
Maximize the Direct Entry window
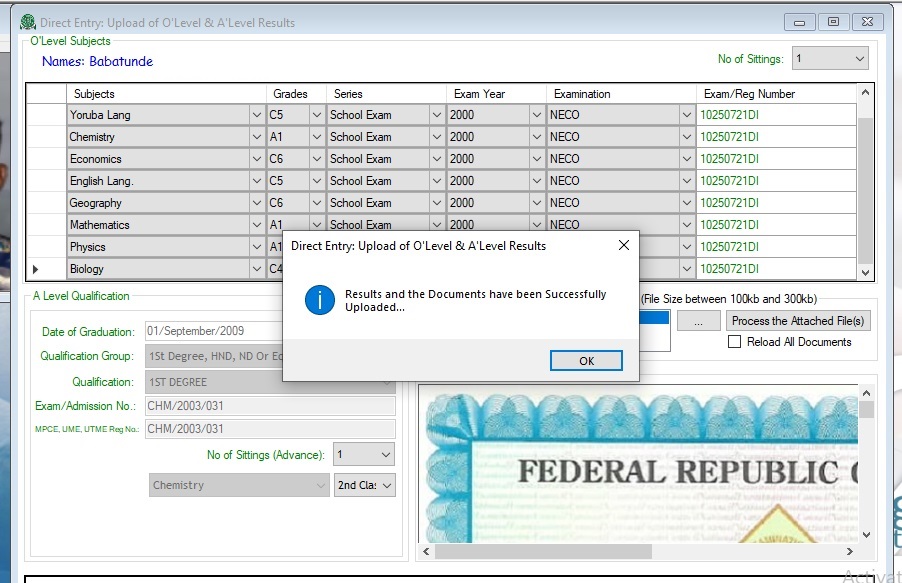click(833, 22)
